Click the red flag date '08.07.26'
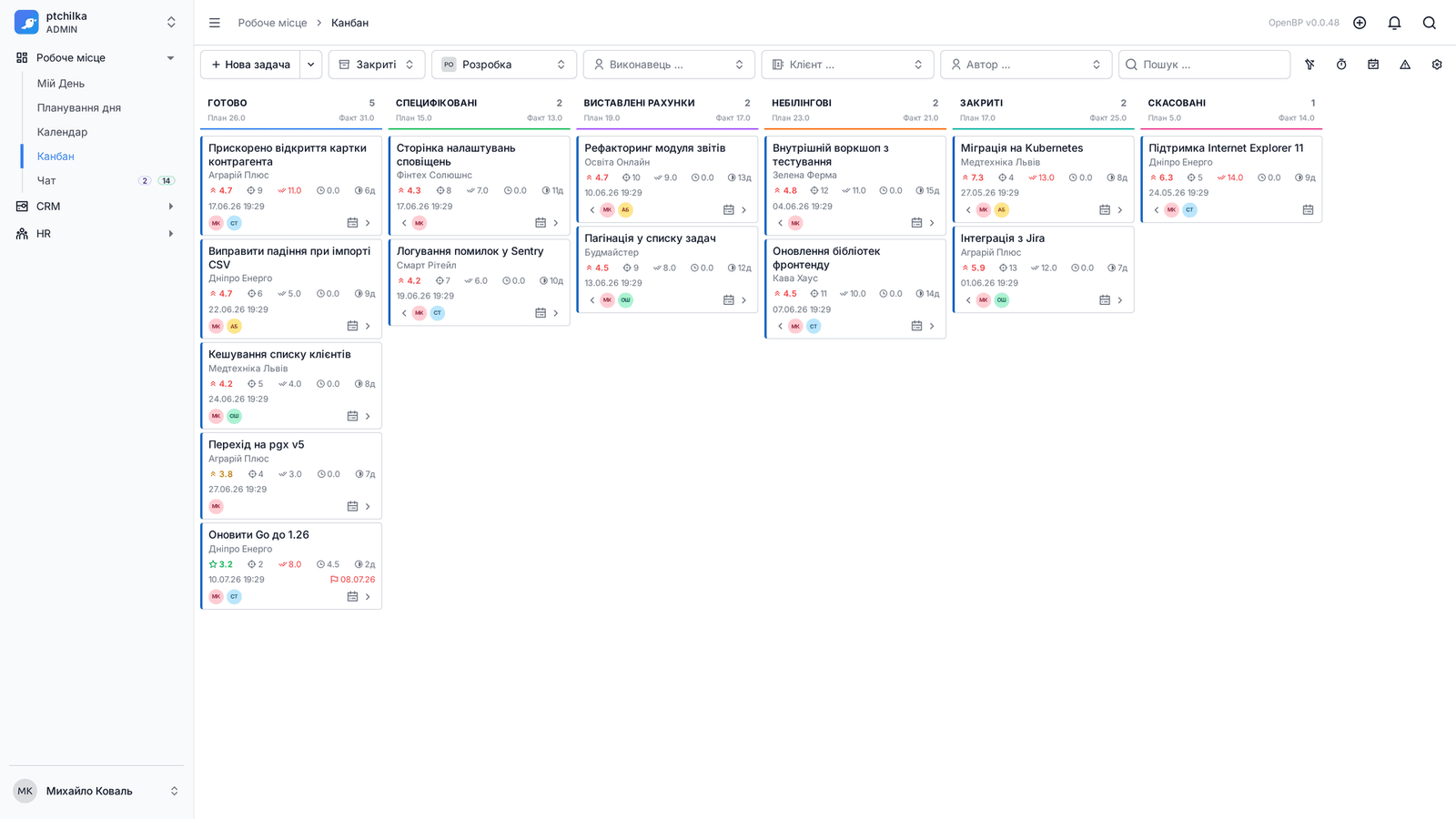 353,580
